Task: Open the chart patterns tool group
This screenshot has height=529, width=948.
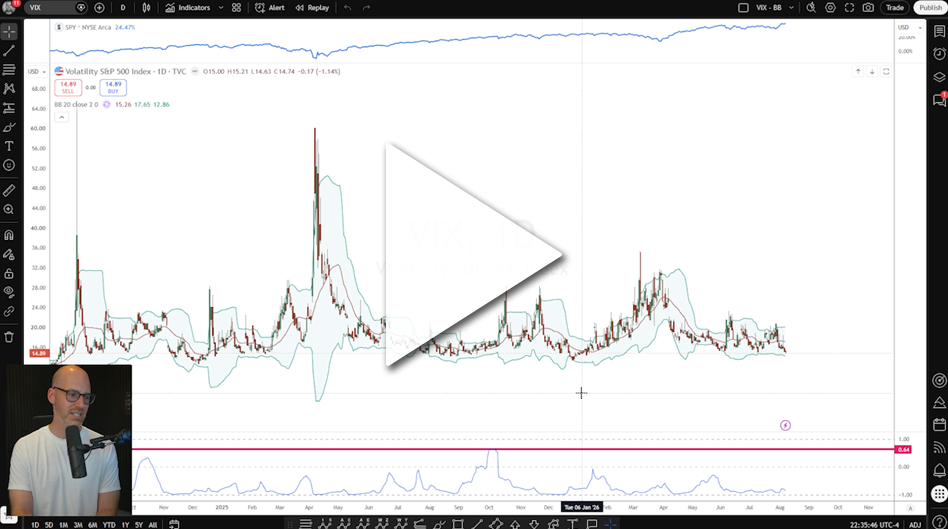Action: pyautogui.click(x=9, y=89)
